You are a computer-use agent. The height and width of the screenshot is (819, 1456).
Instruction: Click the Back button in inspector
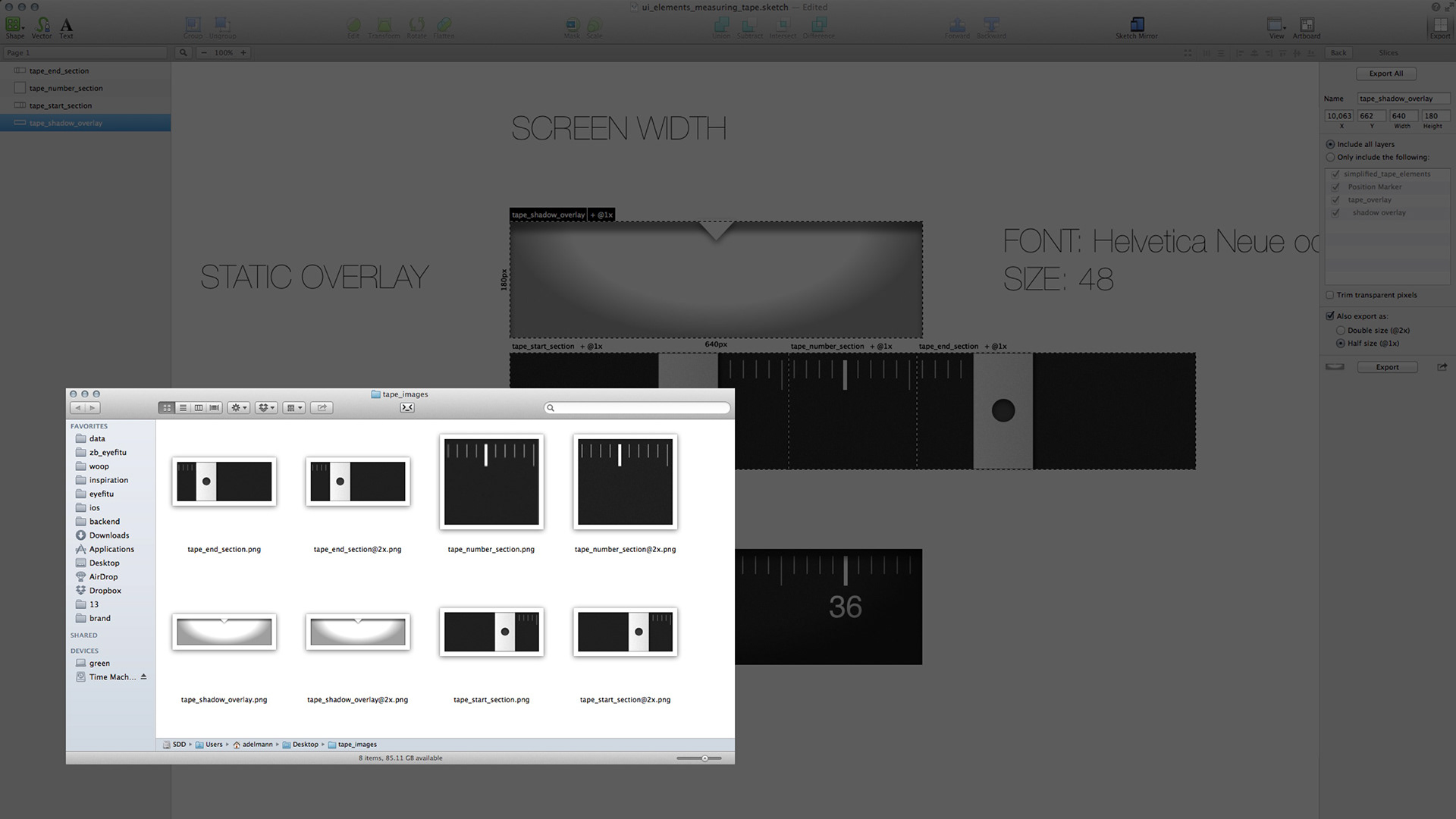[1338, 53]
